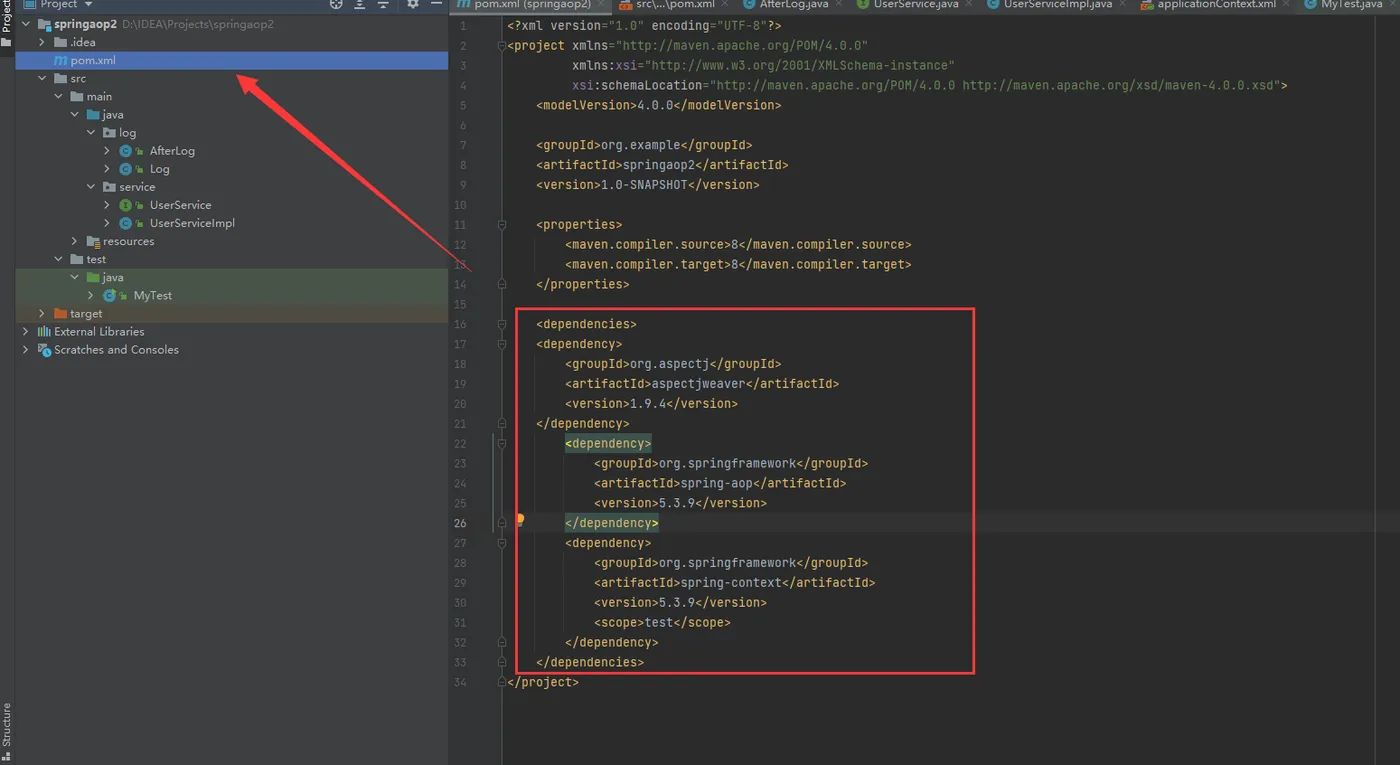Select the java folder under main

click(x=112, y=114)
